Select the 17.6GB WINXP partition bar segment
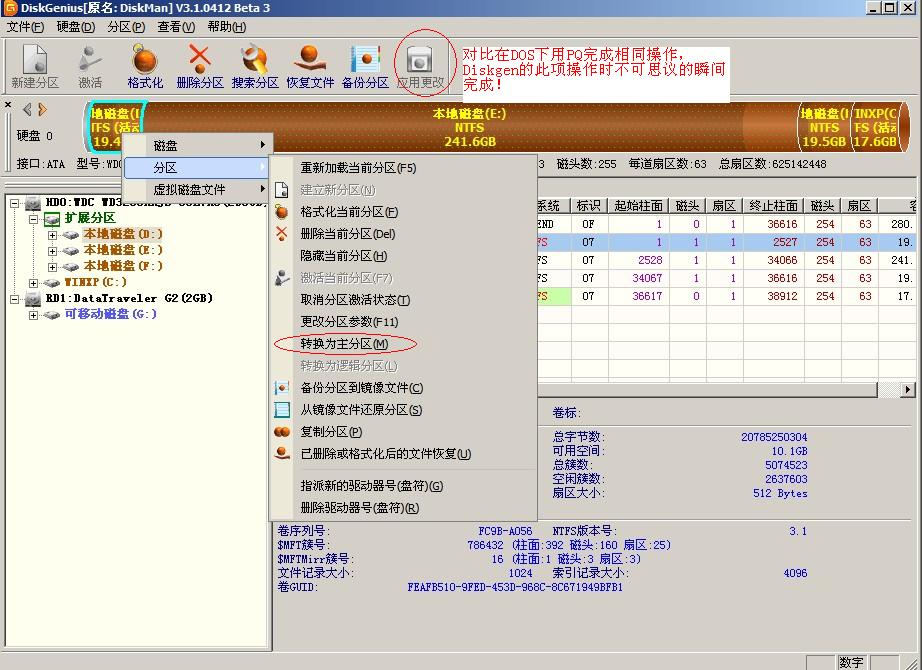Viewport: 922px width, 670px height. pyautogui.click(x=876, y=127)
